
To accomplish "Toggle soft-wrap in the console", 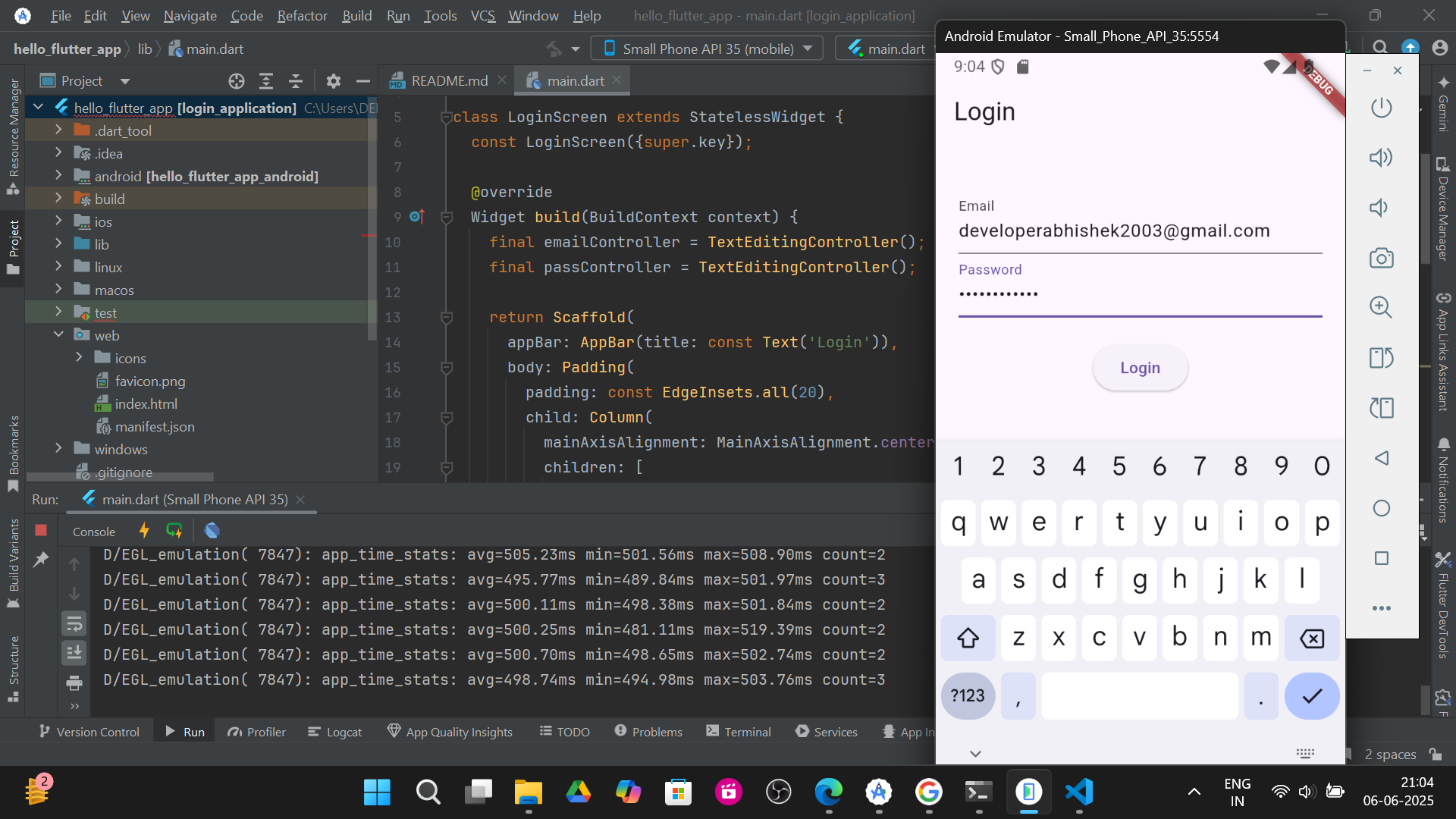I will tap(74, 624).
